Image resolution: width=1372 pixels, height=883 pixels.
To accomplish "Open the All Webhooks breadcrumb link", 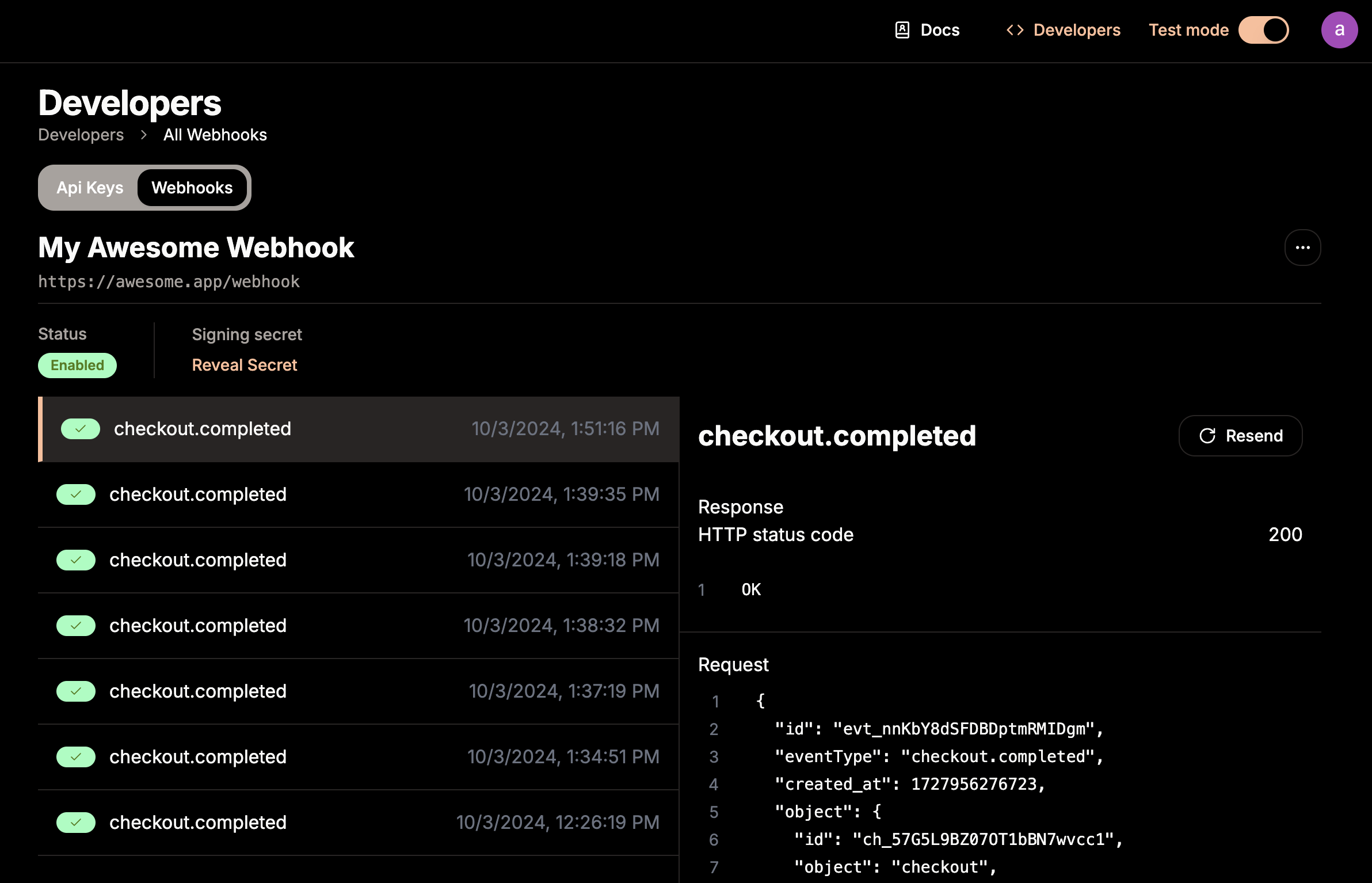I will (215, 135).
